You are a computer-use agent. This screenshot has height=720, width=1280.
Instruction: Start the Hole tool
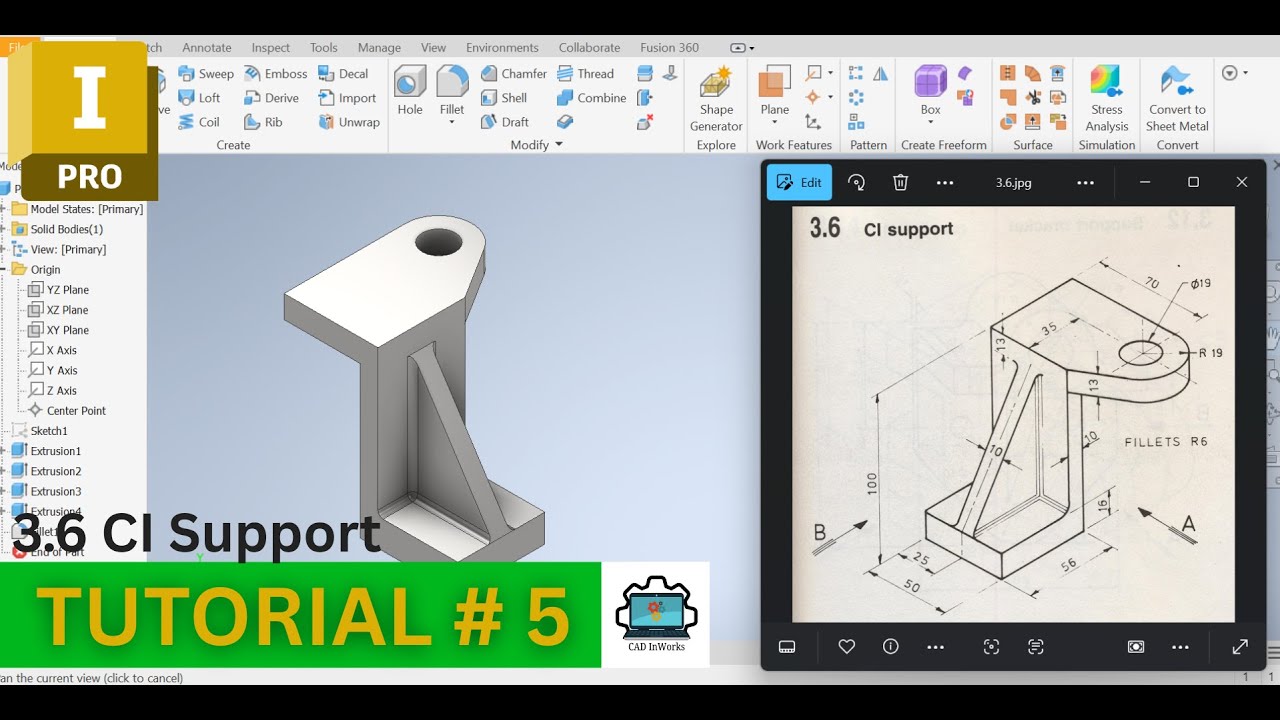(x=410, y=91)
